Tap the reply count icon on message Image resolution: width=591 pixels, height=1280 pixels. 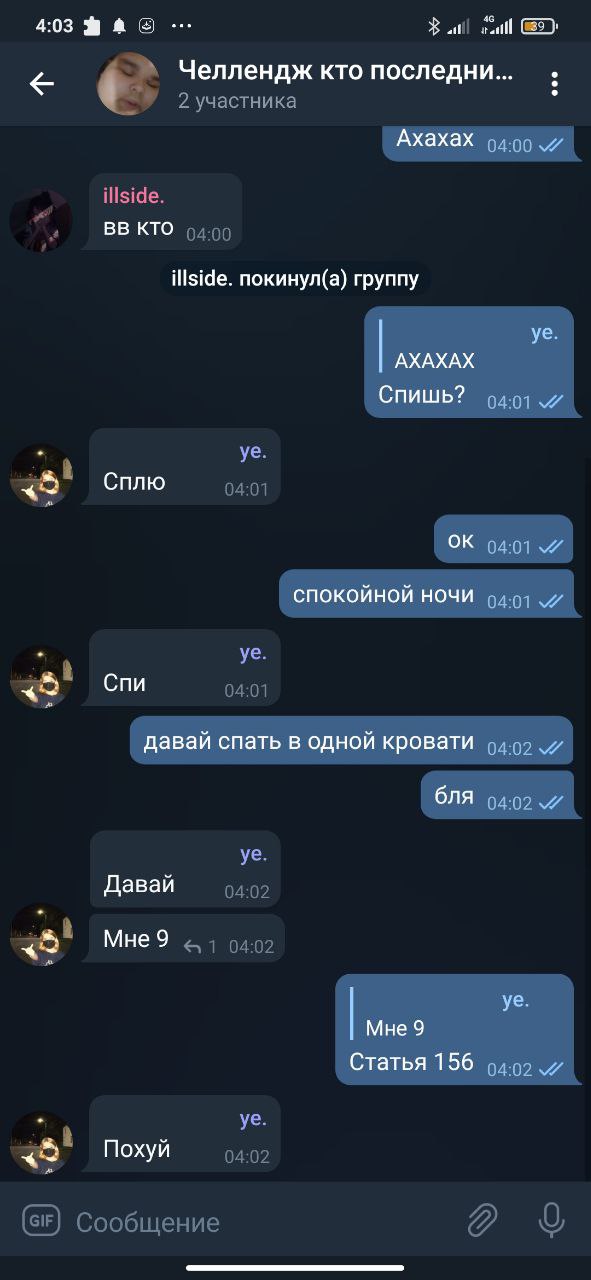[x=193, y=947]
